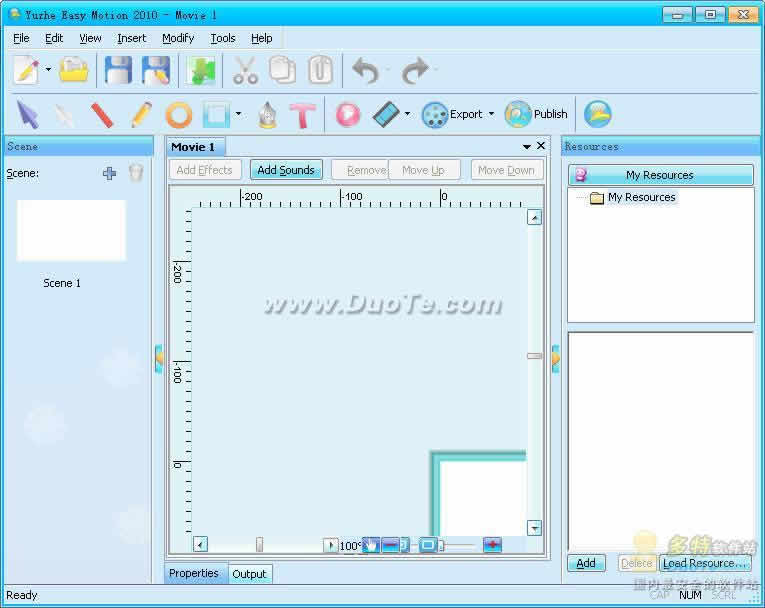Click the Save As icon
Screen dimensions: 765x608
pos(156,70)
